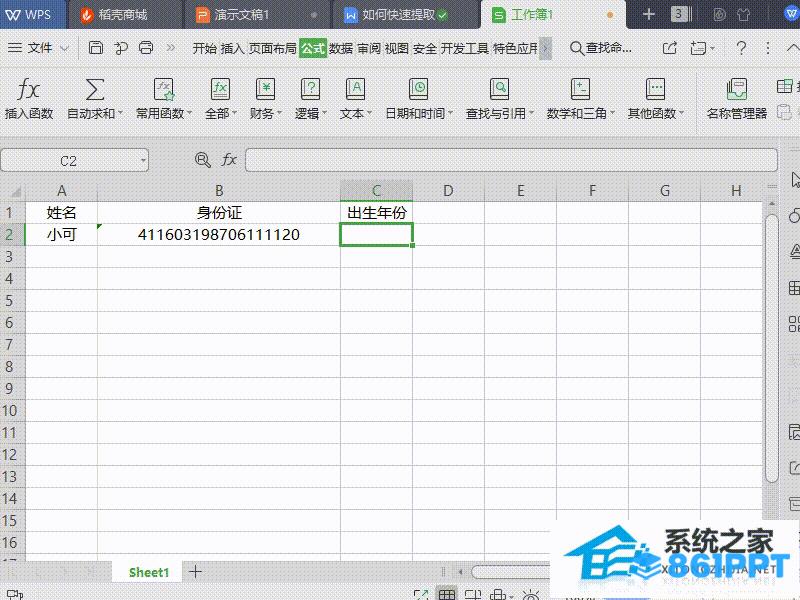Click the Search Command (查找命令) box
This screenshot has height=600, width=800.
click(x=601, y=48)
